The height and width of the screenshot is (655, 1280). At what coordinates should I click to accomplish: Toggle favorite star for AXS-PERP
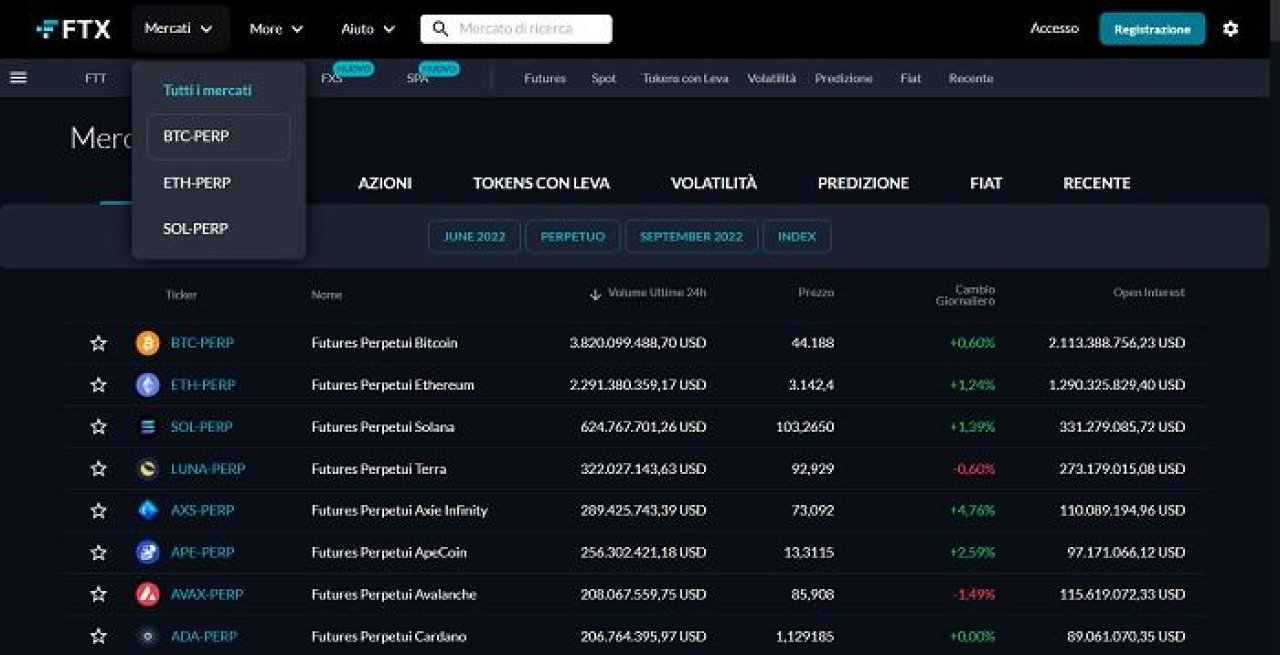coord(98,510)
